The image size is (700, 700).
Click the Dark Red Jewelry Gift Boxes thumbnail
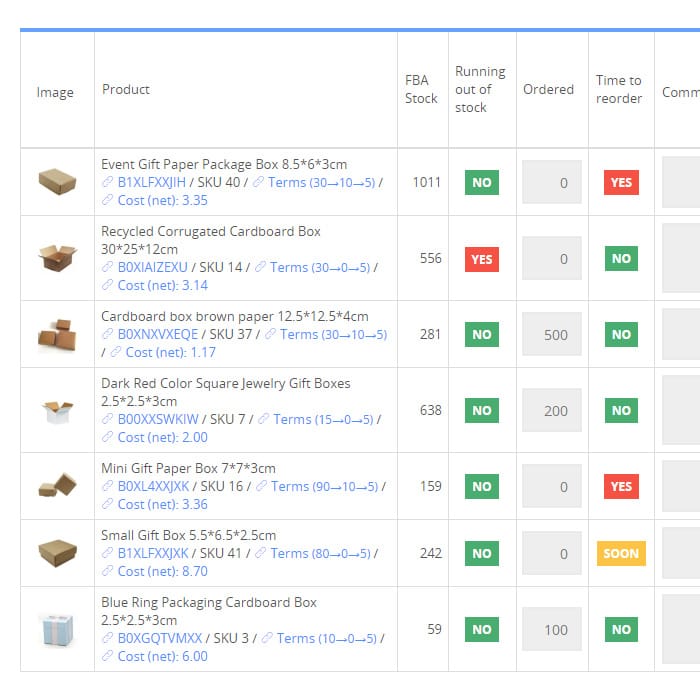(x=57, y=410)
